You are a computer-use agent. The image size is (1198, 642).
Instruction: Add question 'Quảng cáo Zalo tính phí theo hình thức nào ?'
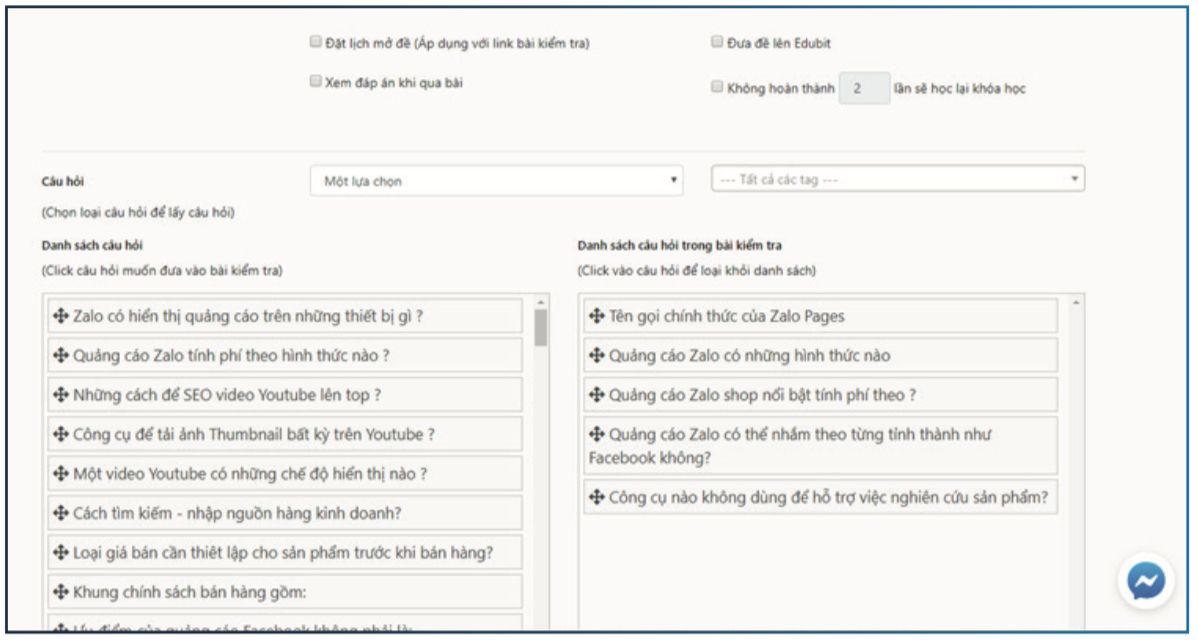tap(285, 355)
